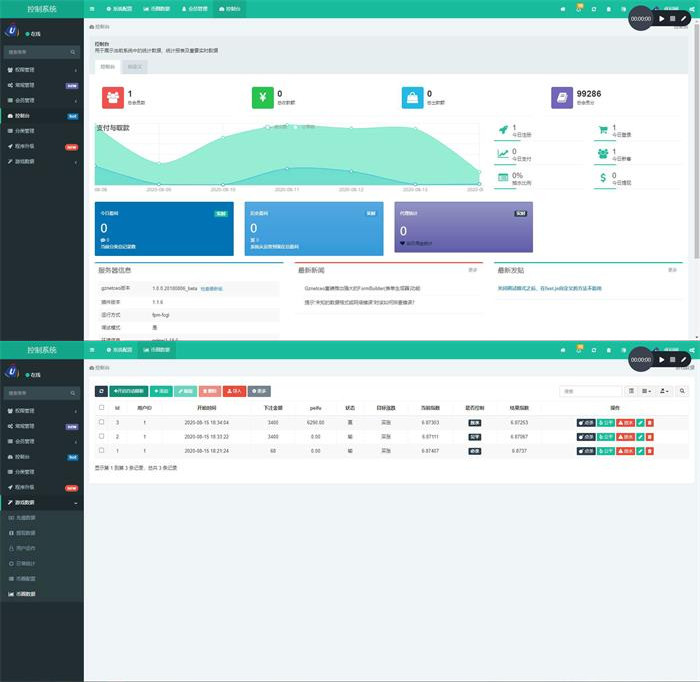Screen dimensions: 700x682
Task: Tick checkbox for row Id 3
Action: tap(102, 422)
